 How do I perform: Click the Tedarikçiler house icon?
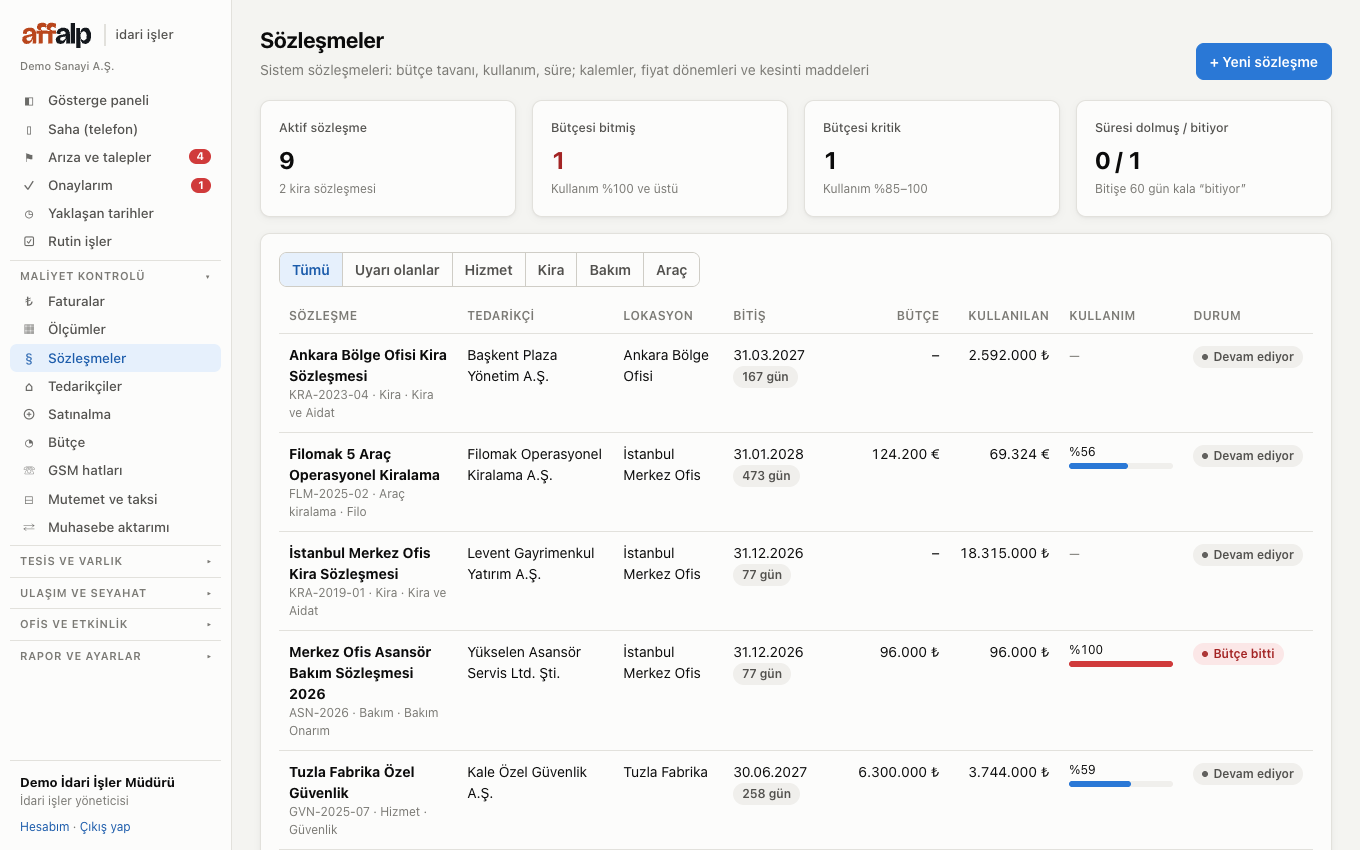click(29, 386)
